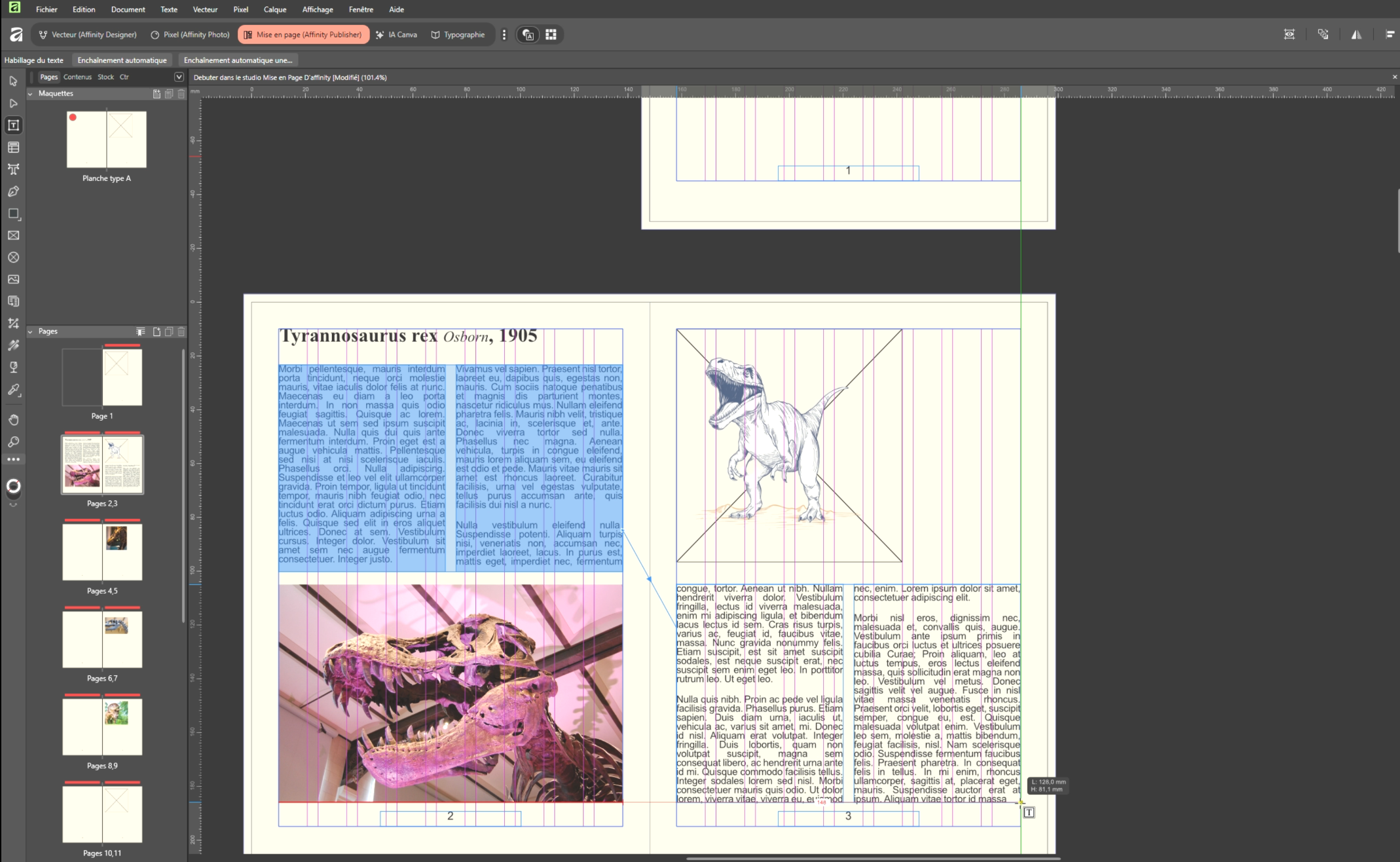Open the Calque menu

click(274, 9)
